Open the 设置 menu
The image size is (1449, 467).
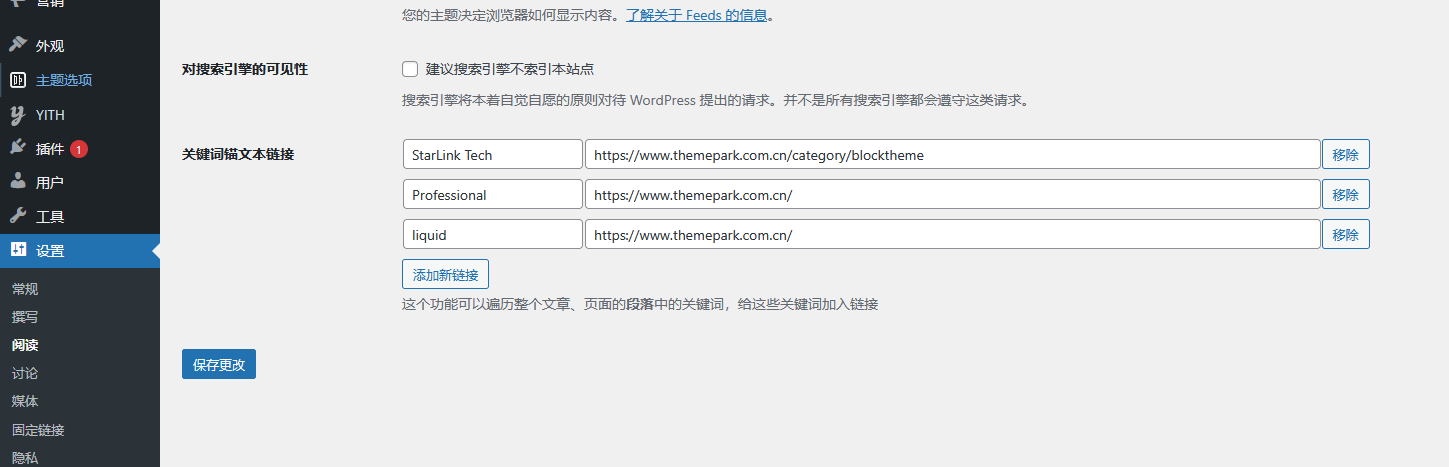(80, 251)
